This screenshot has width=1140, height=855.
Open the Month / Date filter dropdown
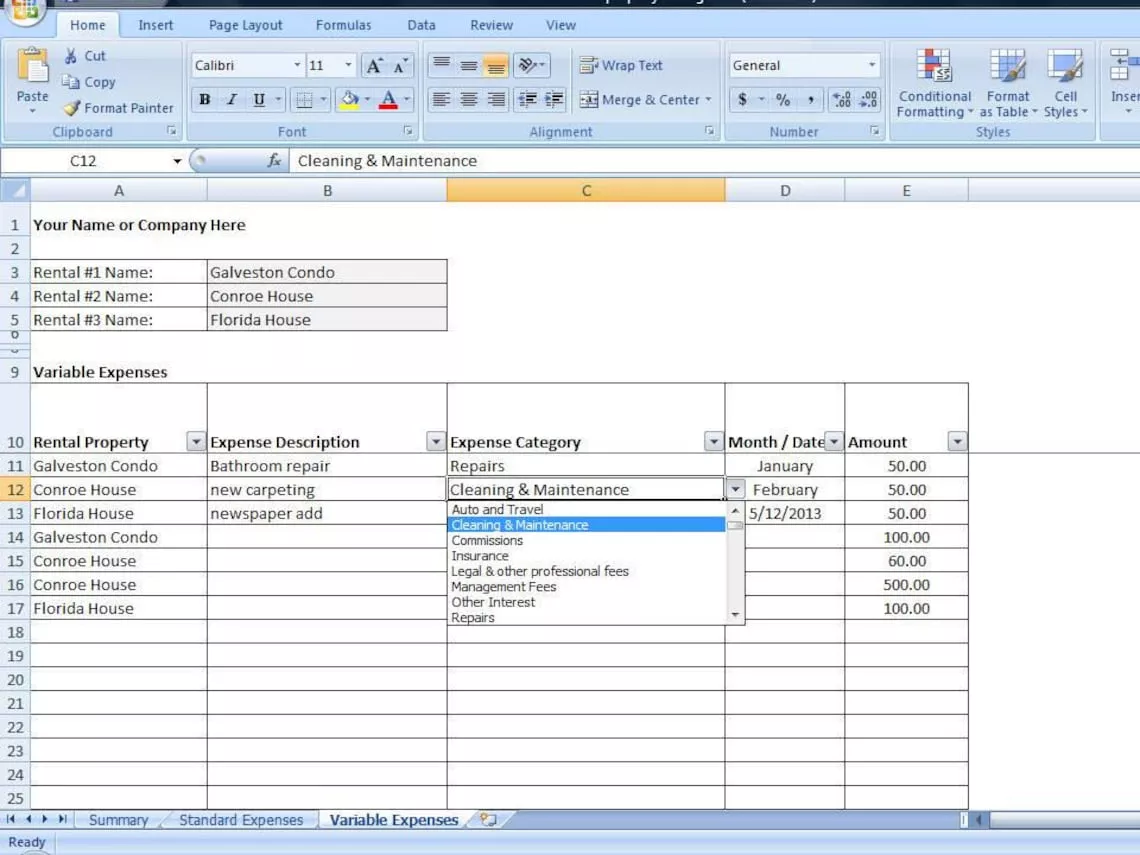(x=833, y=441)
